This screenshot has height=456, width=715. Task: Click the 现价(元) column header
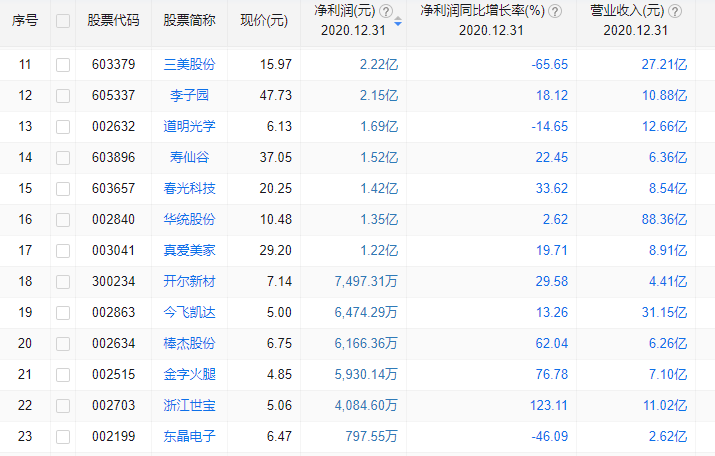pos(264,21)
